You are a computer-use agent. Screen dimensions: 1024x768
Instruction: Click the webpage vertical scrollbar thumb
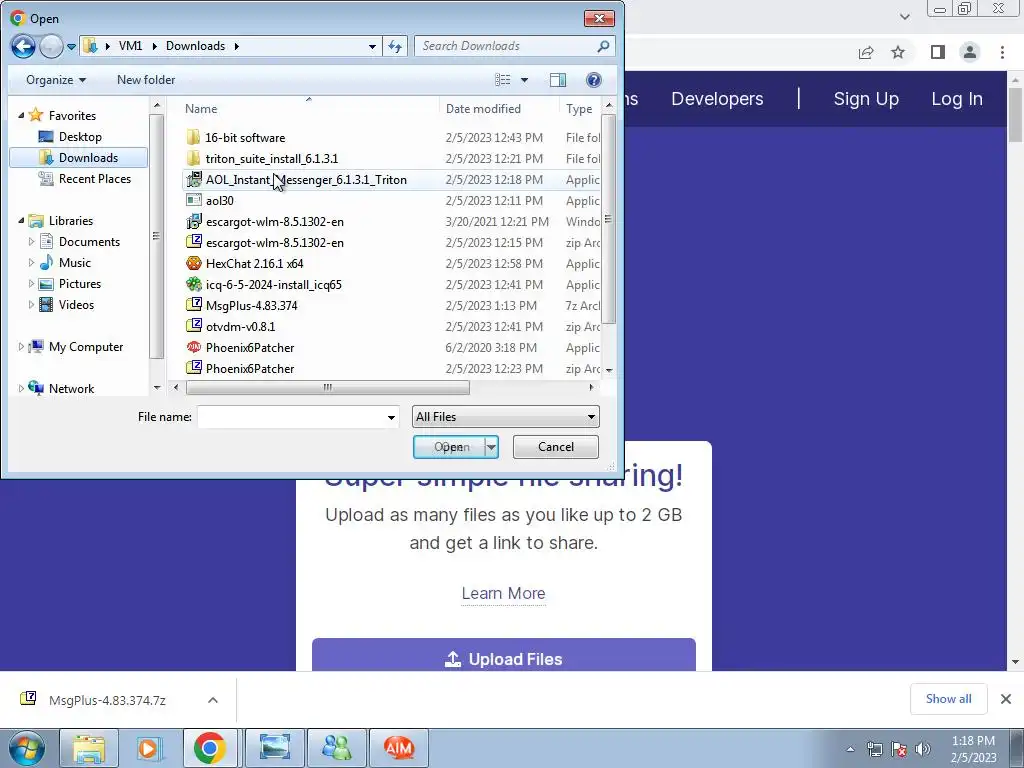pyautogui.click(x=1016, y=114)
